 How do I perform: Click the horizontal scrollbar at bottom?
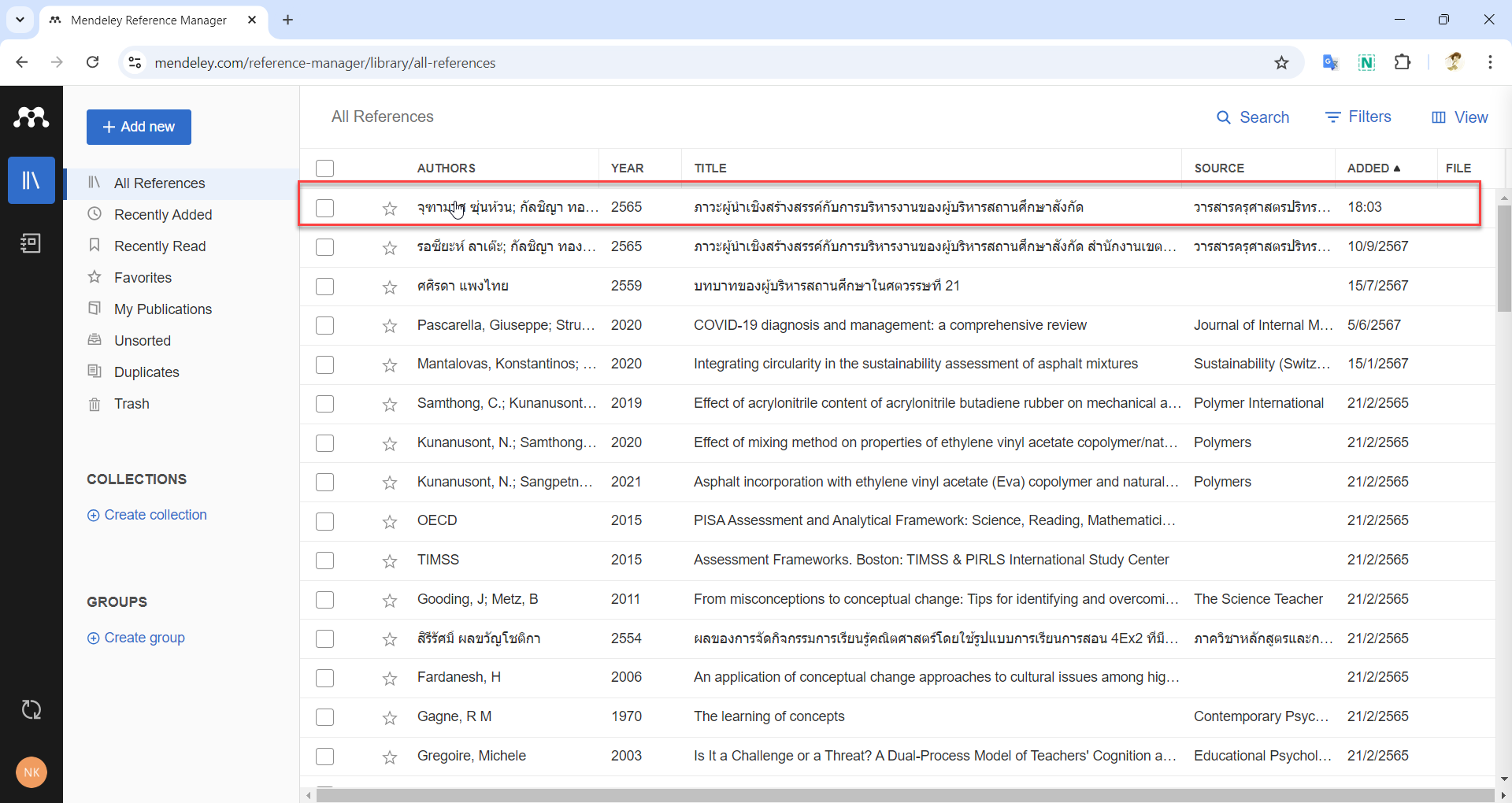pos(906,796)
